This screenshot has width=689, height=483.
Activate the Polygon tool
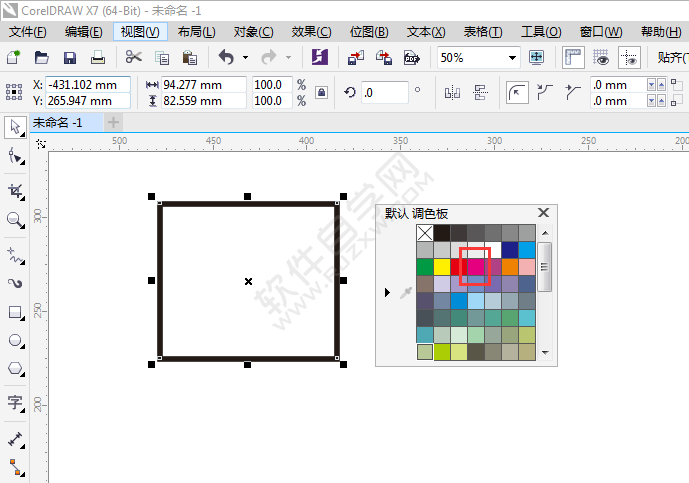[15, 368]
